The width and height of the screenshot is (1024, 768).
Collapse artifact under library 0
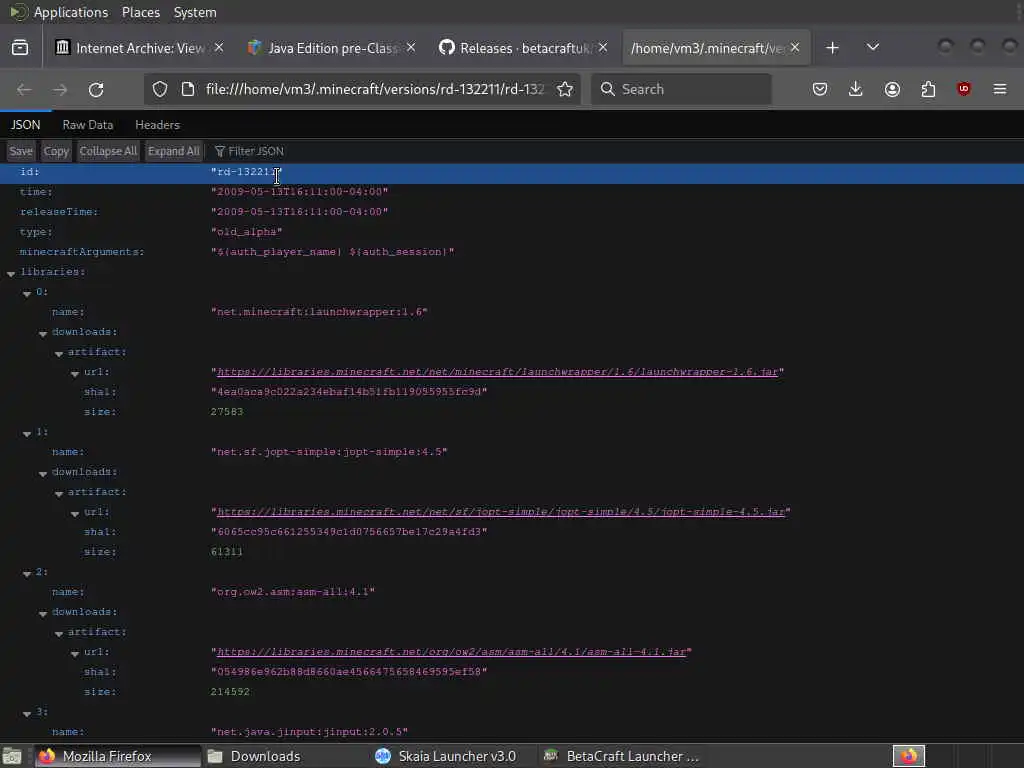[59, 354]
